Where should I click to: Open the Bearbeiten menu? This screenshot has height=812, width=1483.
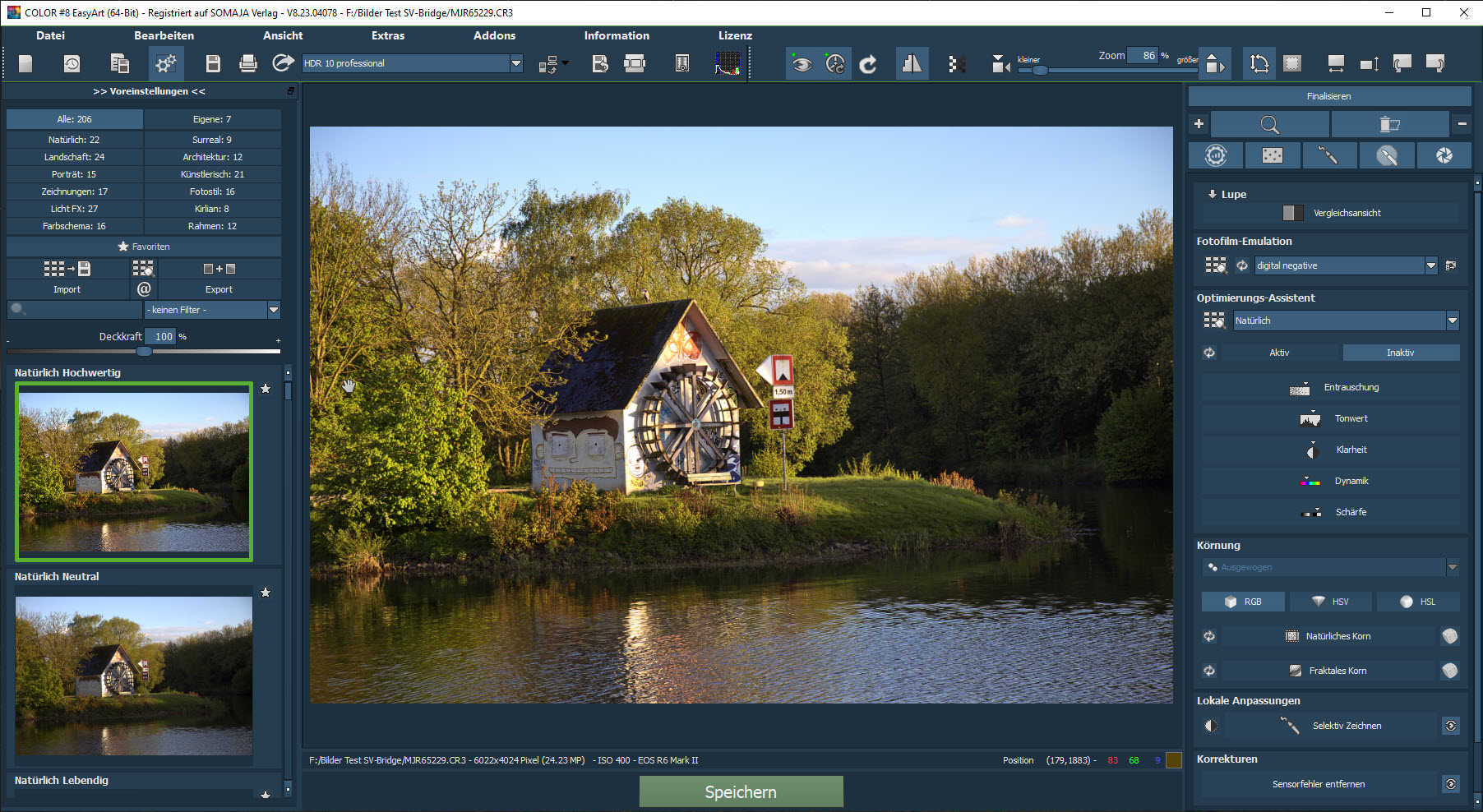(164, 35)
